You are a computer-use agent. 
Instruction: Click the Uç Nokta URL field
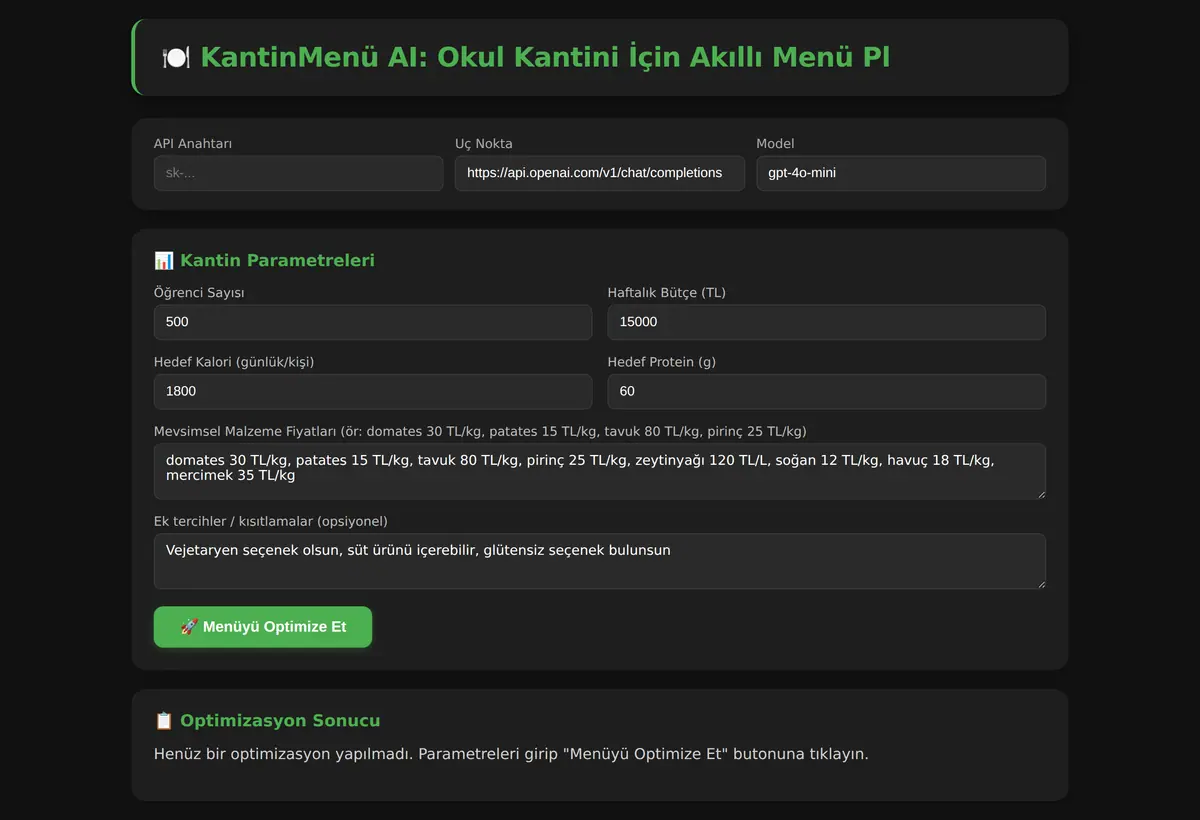(600, 173)
